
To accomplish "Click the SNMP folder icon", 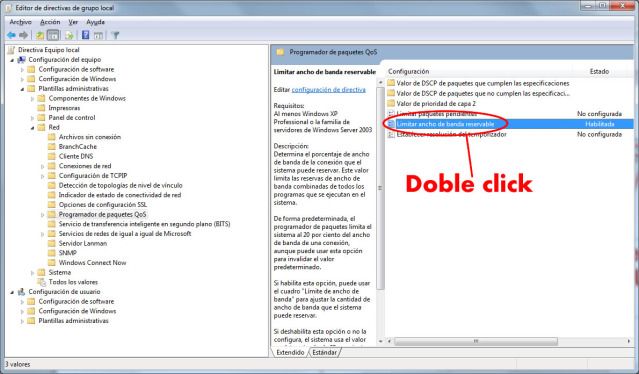I will (x=52, y=253).
